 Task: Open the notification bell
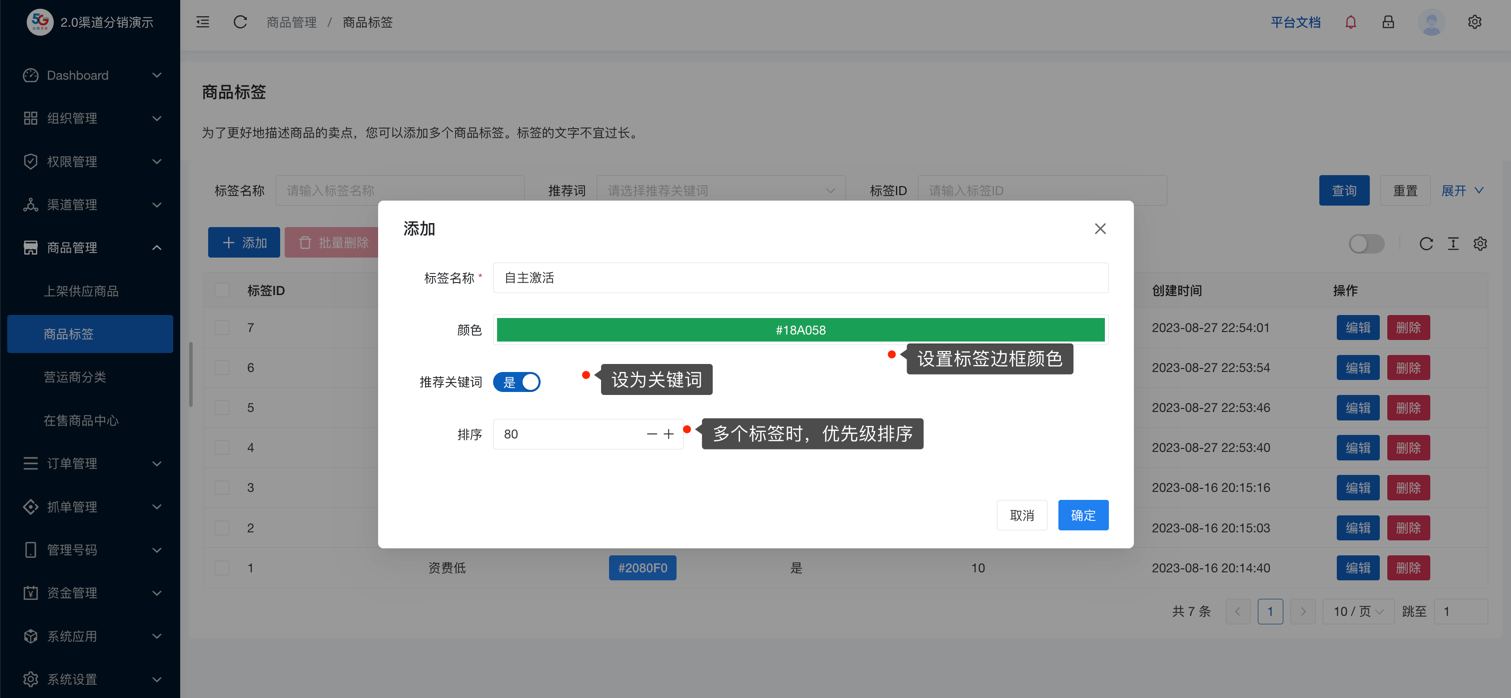point(1350,22)
